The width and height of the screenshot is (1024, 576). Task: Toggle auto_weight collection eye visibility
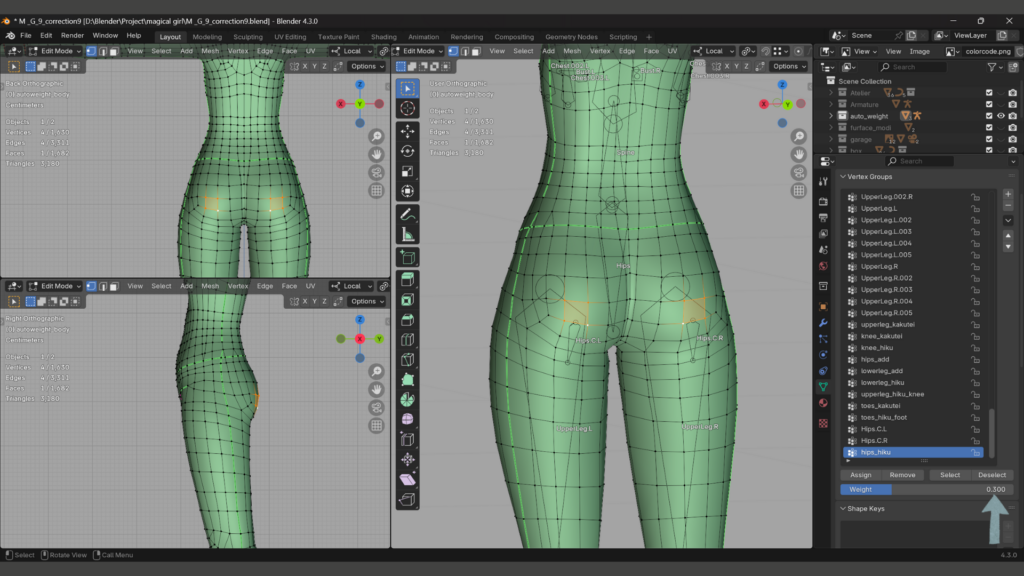pyautogui.click(x=1000, y=116)
